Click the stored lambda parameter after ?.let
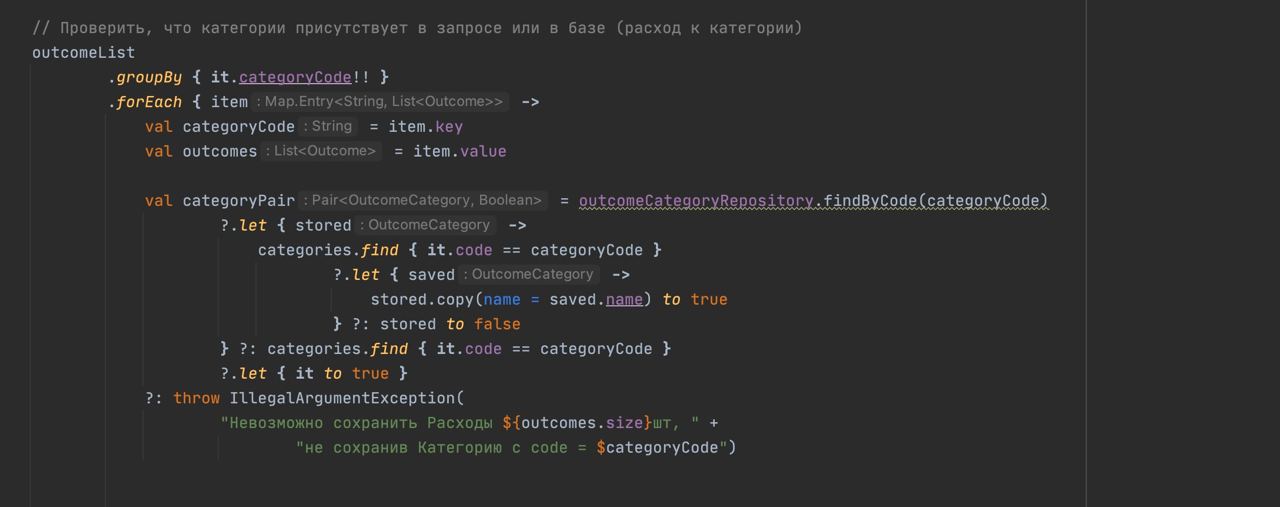This screenshot has height=507, width=1280. [x=323, y=225]
